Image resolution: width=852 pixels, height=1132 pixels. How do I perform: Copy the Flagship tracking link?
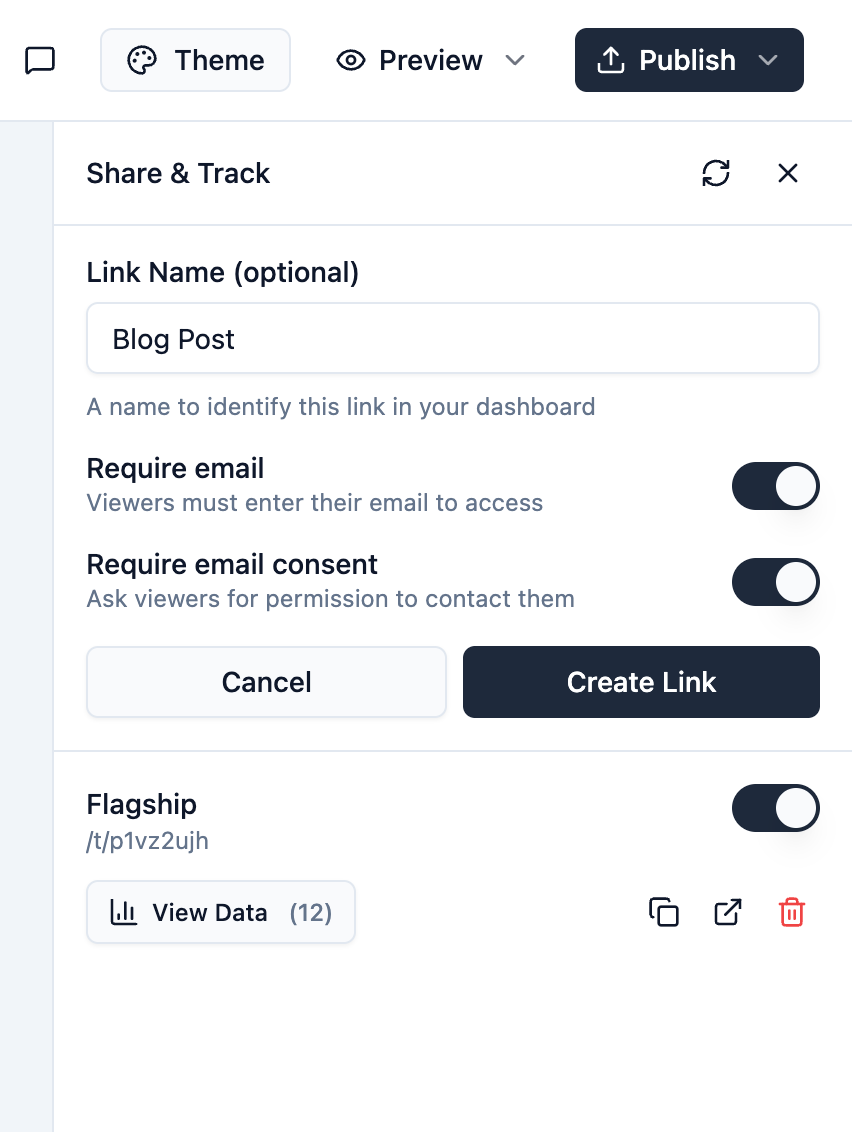[x=663, y=912]
